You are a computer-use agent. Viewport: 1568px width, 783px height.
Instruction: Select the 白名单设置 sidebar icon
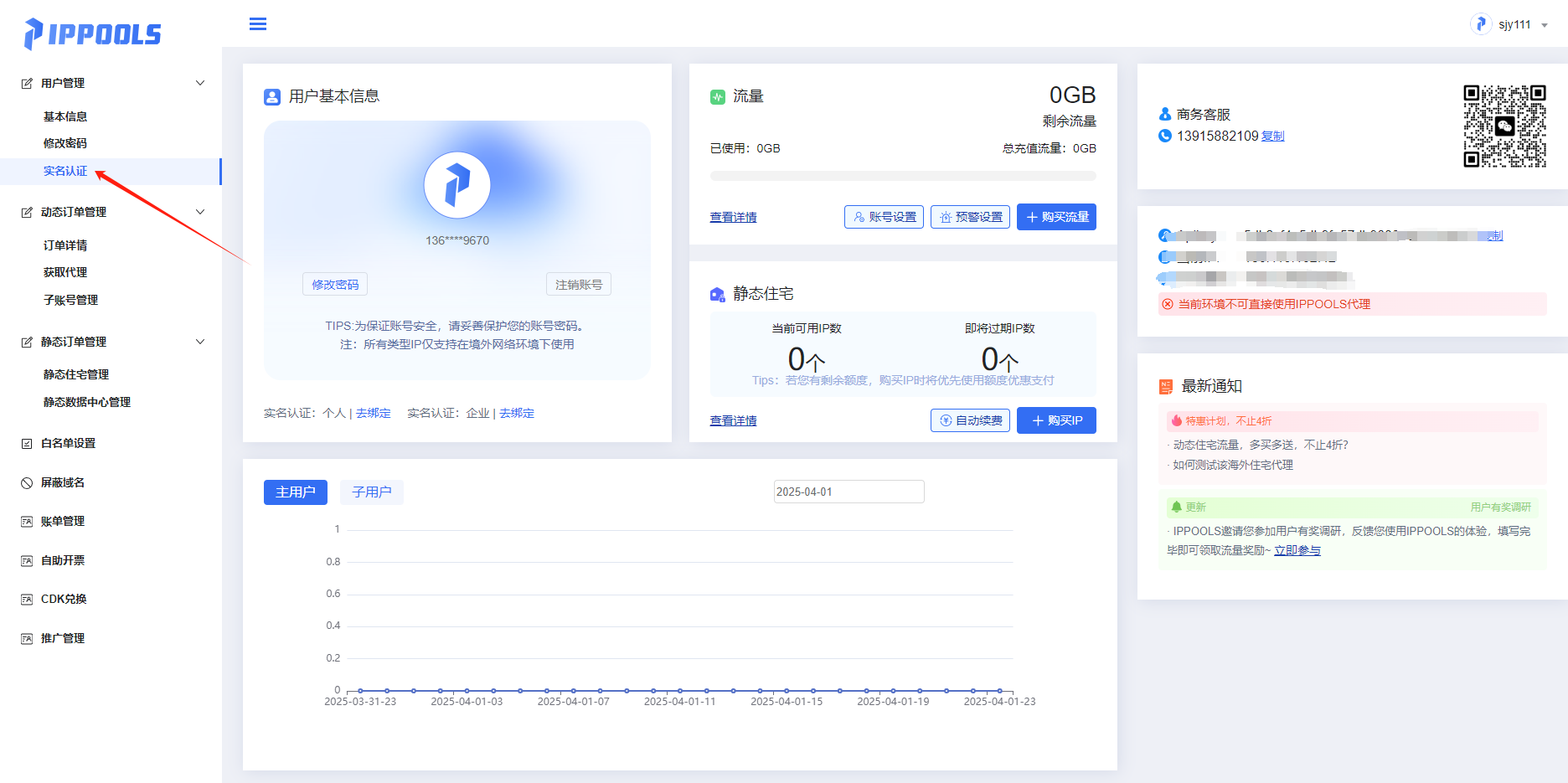(26, 442)
